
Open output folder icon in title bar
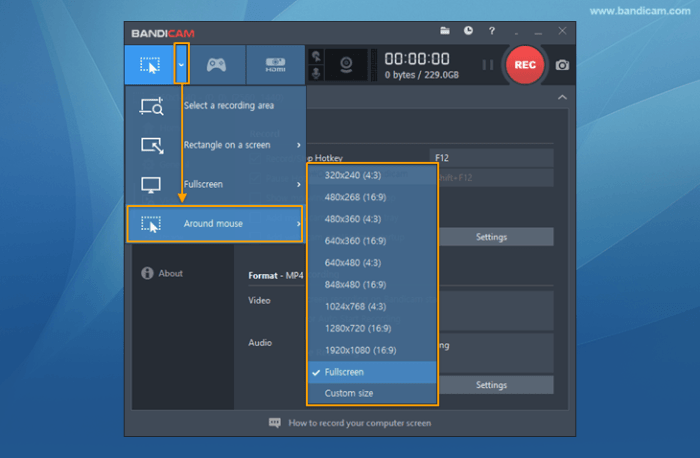click(x=445, y=31)
